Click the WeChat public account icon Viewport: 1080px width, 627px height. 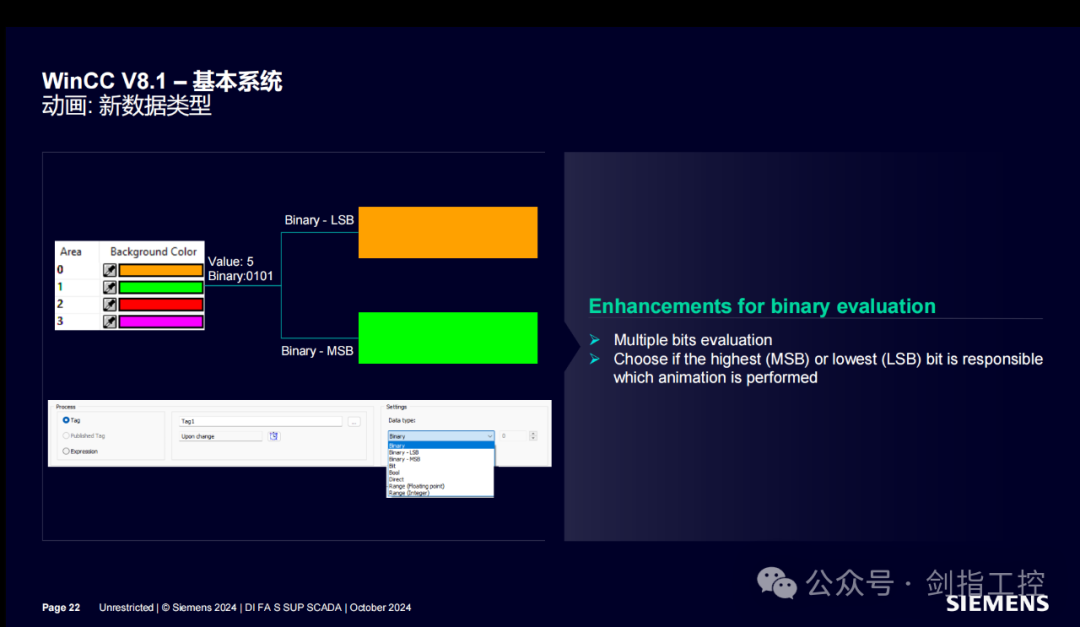776,582
